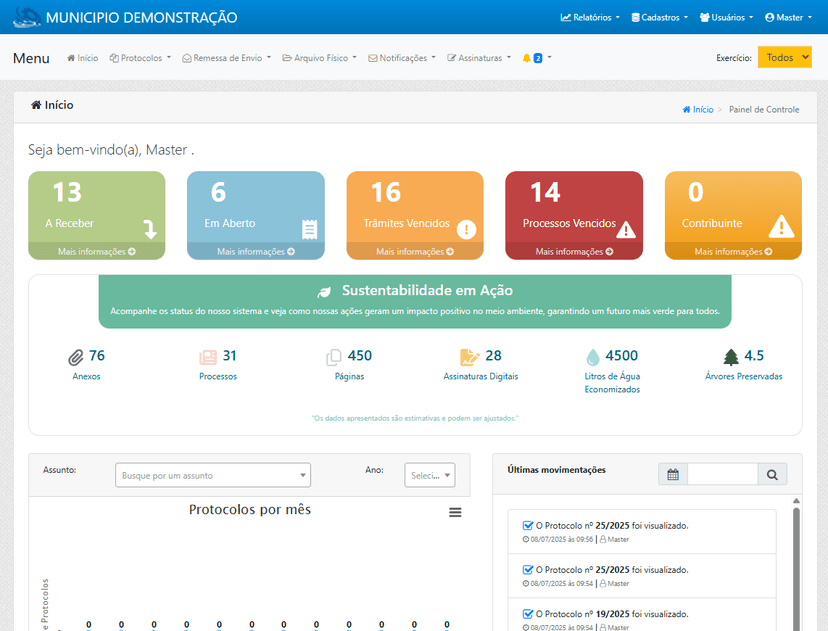
Task: Click the leaf icon in Sustentabilidade banner
Action: pyautogui.click(x=324, y=291)
